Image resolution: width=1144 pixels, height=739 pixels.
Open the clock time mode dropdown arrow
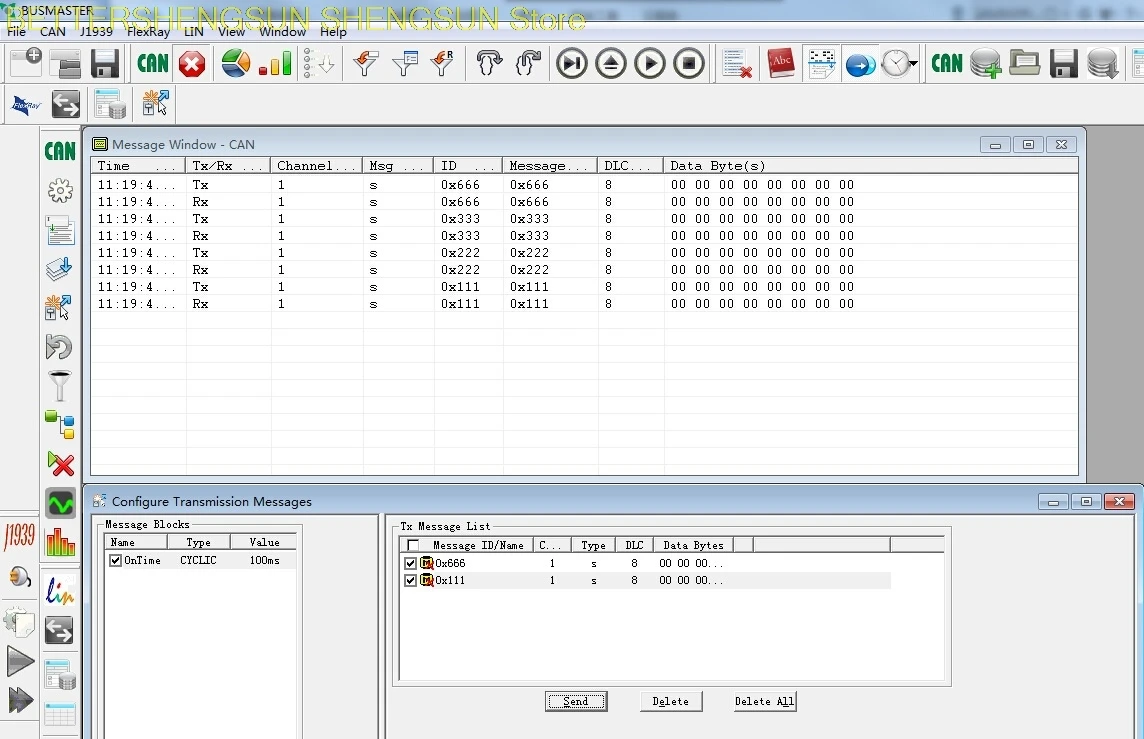[913, 63]
